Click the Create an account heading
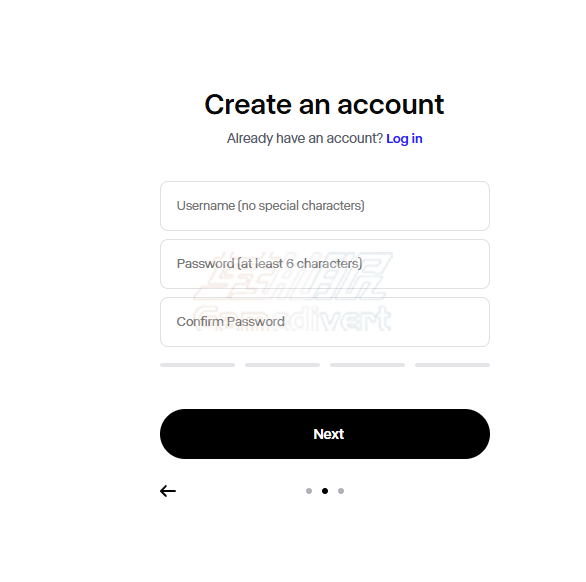 pos(324,104)
